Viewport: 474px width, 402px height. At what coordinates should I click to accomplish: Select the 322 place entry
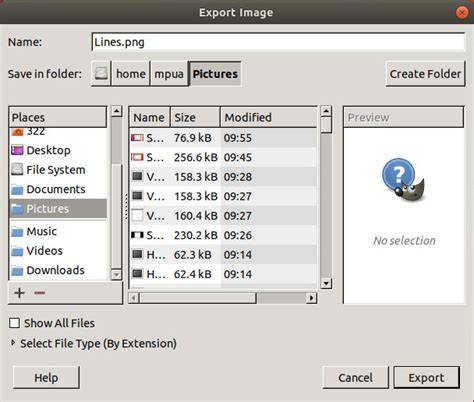point(58,132)
